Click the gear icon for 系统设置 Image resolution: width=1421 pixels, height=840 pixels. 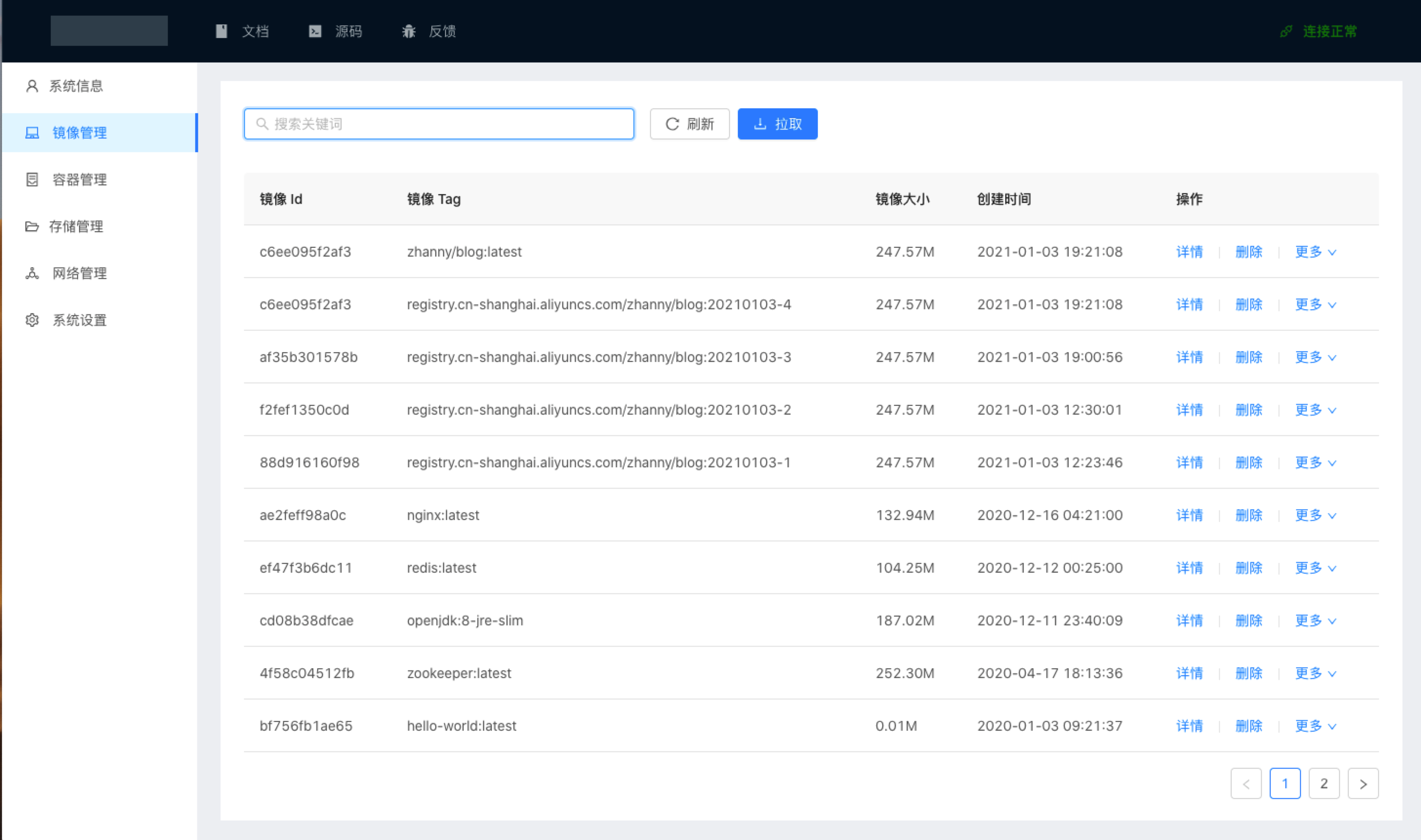(32, 320)
